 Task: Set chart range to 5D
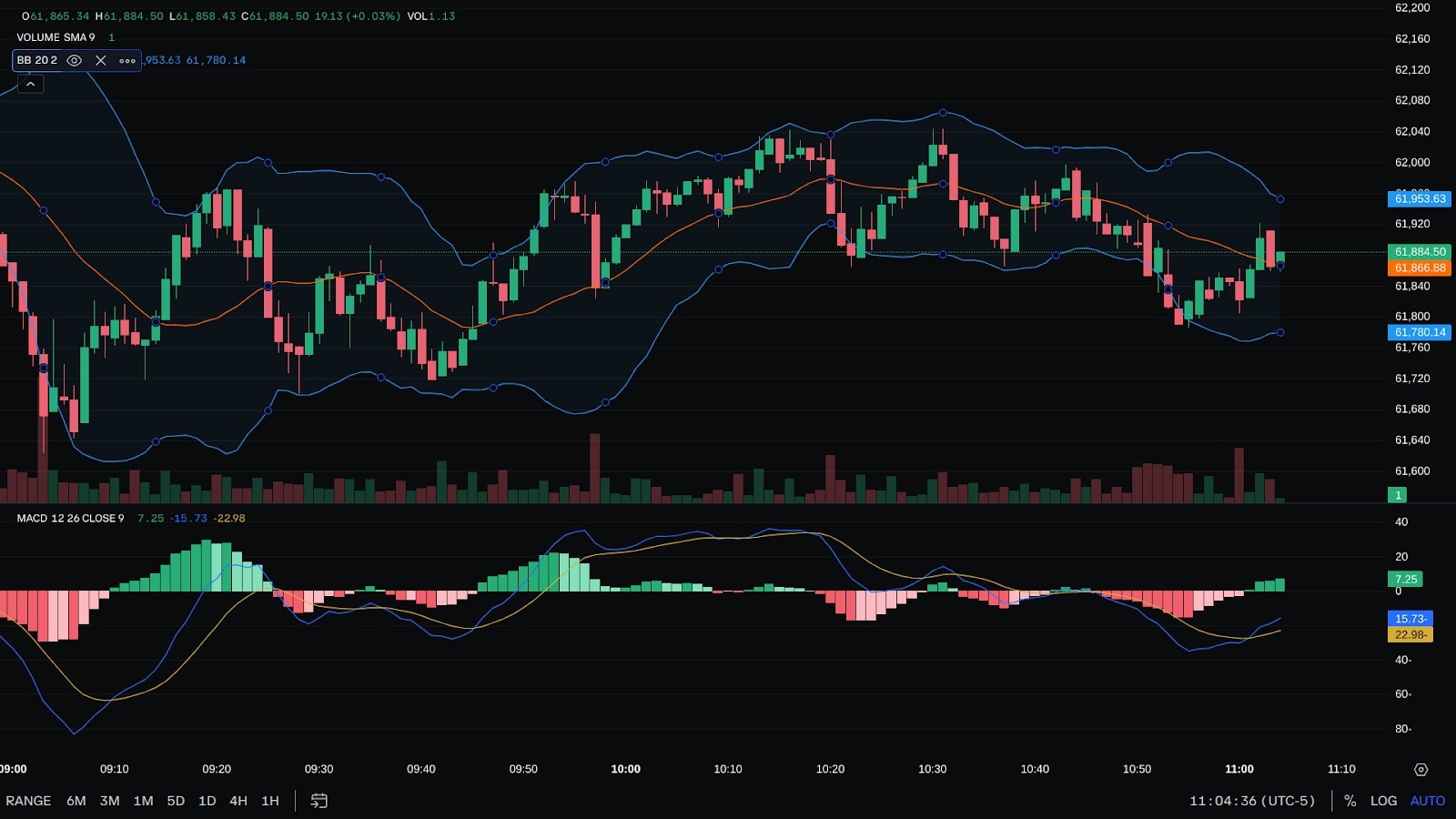(176, 801)
